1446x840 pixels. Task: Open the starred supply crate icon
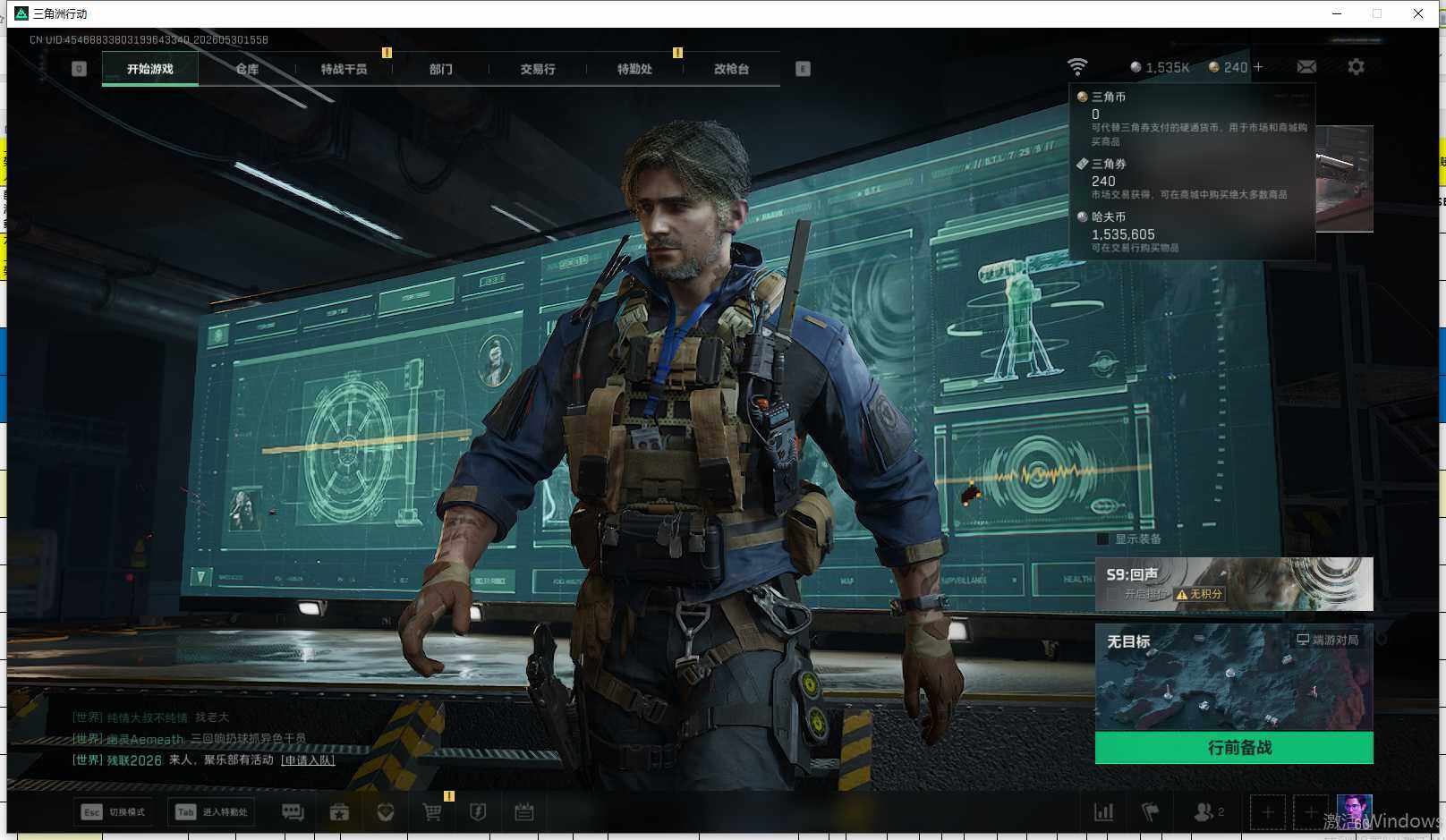click(339, 812)
